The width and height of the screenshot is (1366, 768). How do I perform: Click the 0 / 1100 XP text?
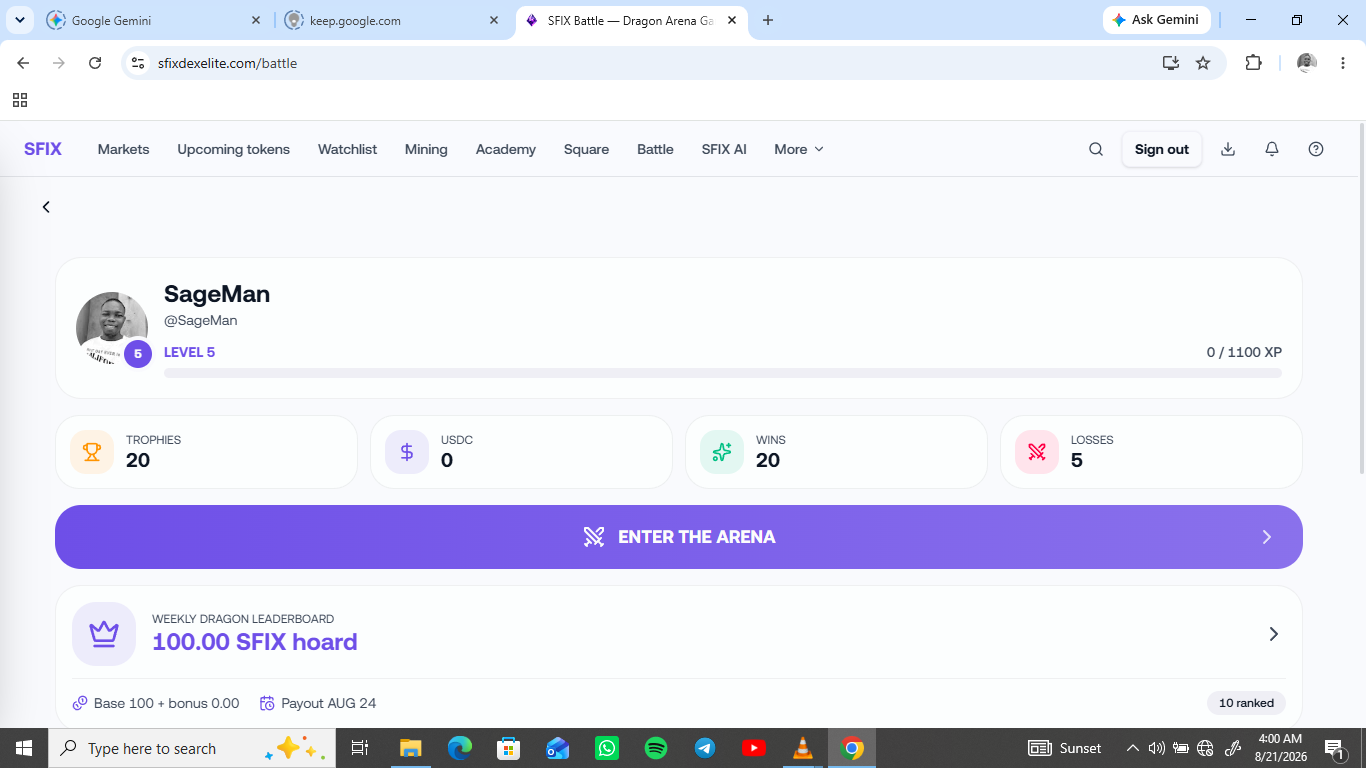(1244, 352)
